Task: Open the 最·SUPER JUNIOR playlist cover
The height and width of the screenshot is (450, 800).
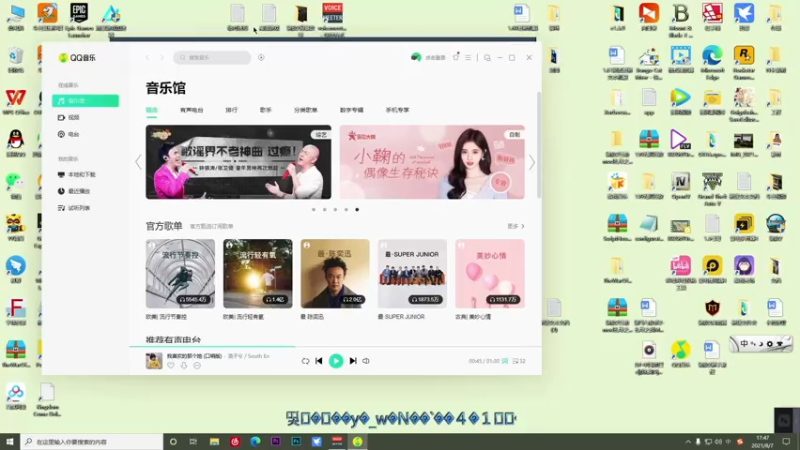Action: coord(412,273)
